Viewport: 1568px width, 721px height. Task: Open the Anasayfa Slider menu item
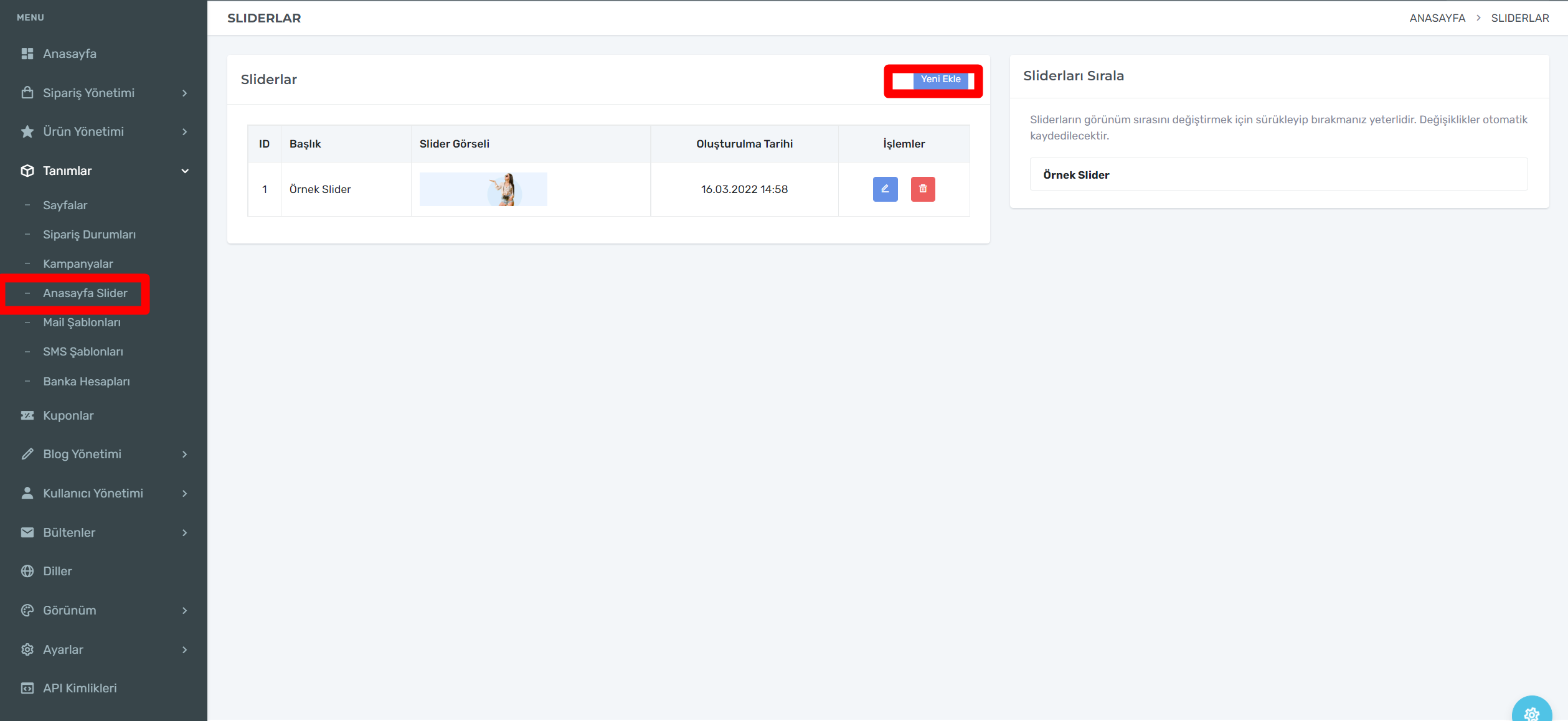pos(85,293)
